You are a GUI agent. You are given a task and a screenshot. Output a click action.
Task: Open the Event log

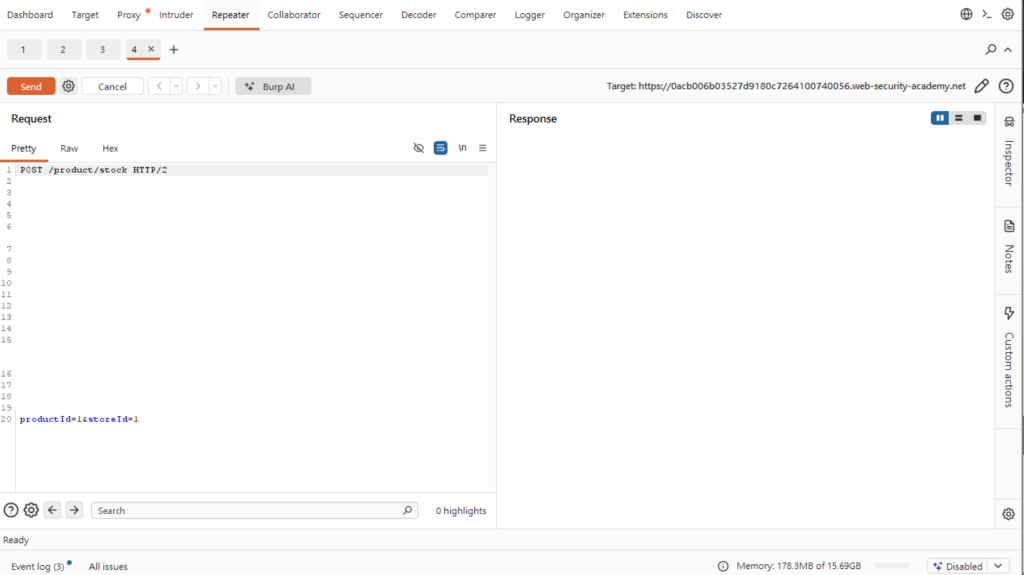click(x=37, y=567)
